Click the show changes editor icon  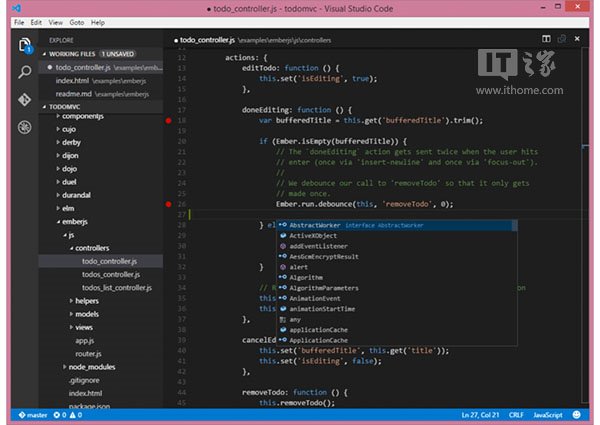pyautogui.click(x=562, y=39)
